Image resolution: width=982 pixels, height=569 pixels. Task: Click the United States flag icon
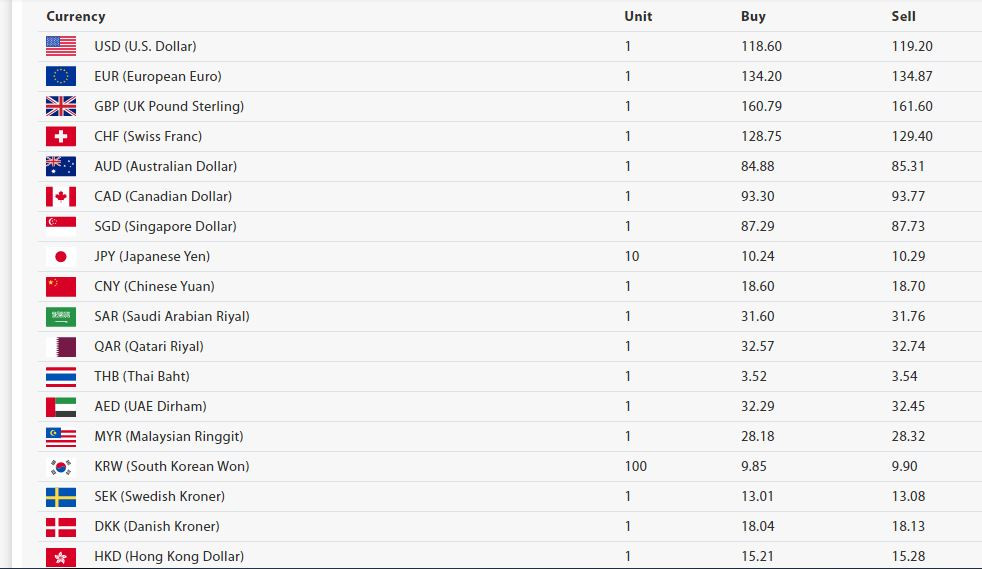(x=61, y=46)
